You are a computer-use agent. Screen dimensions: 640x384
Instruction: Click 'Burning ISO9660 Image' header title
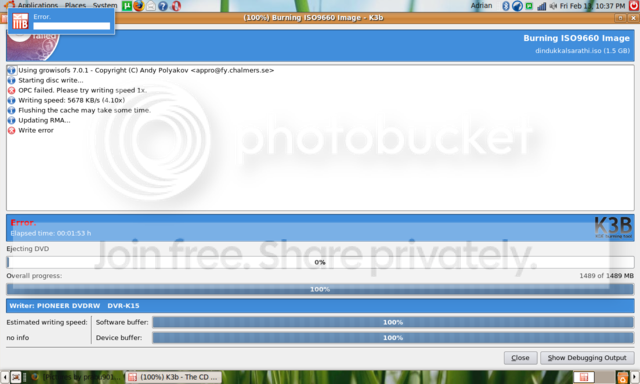(x=576, y=38)
